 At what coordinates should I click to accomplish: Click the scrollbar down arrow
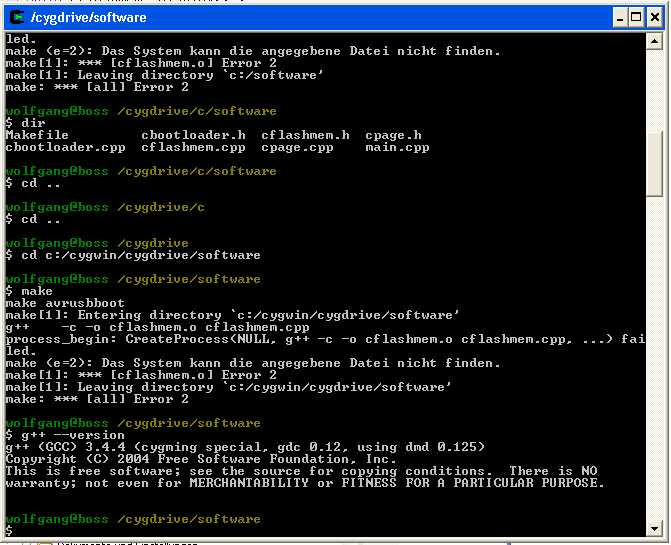(654, 529)
